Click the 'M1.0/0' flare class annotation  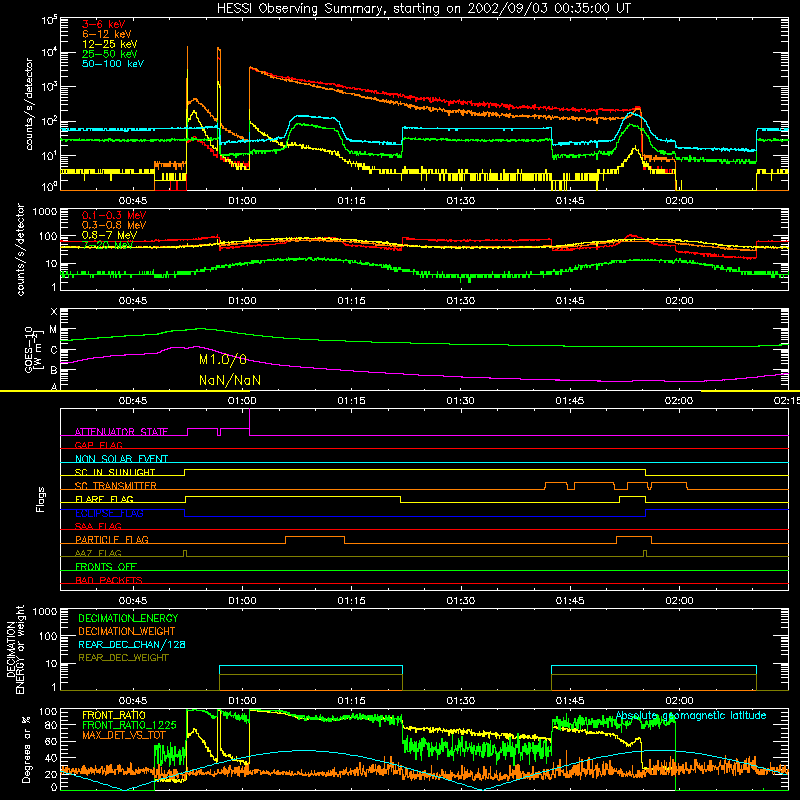(x=222, y=360)
